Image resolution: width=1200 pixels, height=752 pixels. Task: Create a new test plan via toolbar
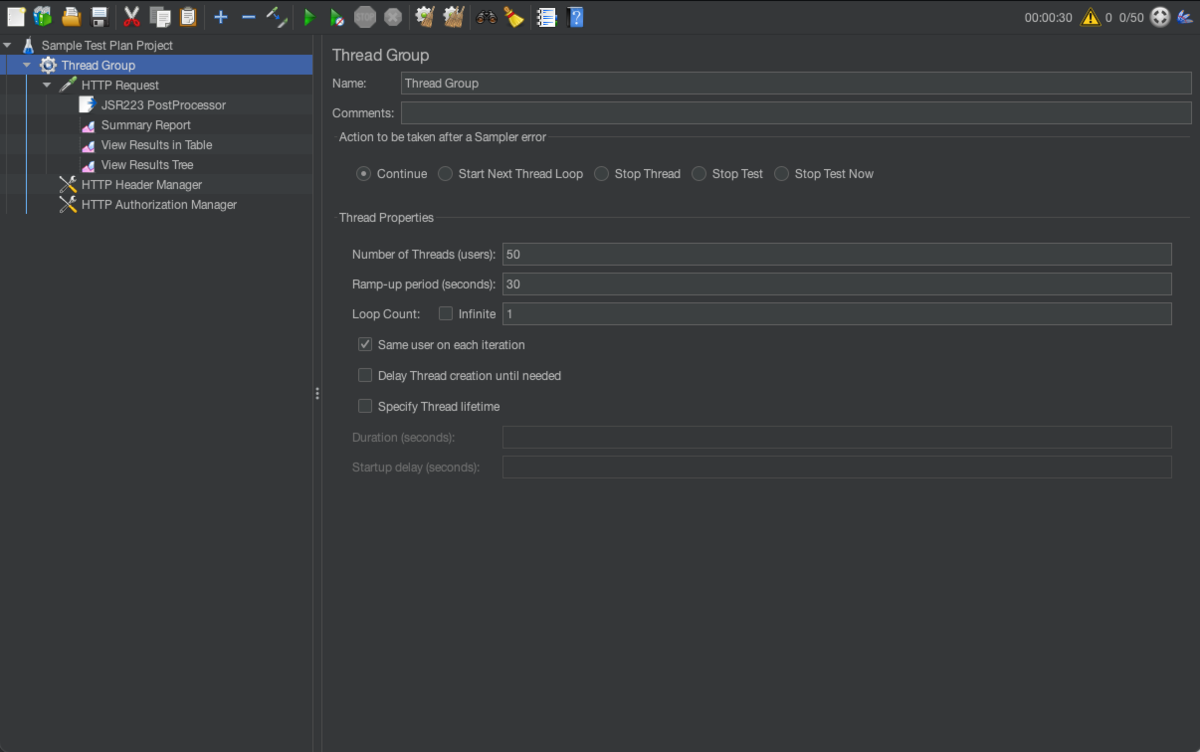(15, 17)
